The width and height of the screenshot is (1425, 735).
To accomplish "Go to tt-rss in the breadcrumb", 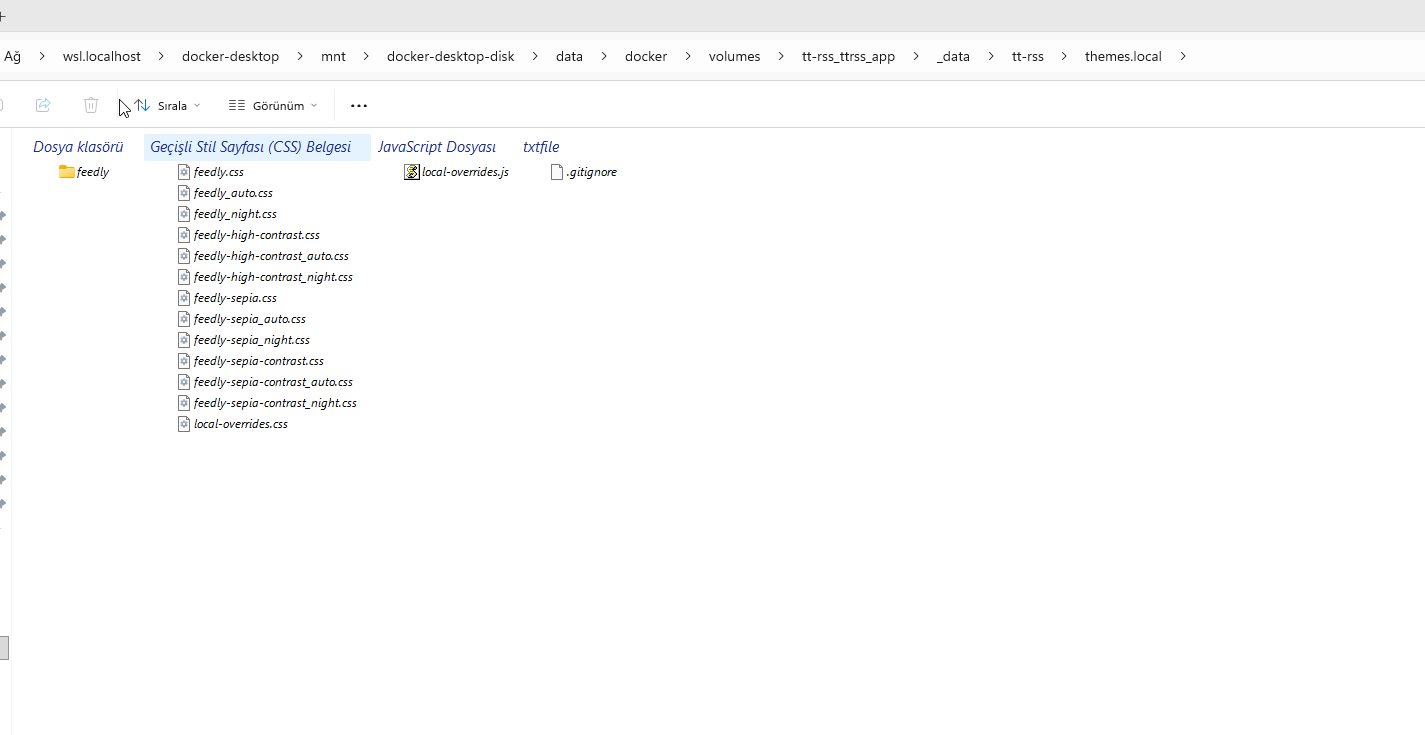I will (1028, 56).
